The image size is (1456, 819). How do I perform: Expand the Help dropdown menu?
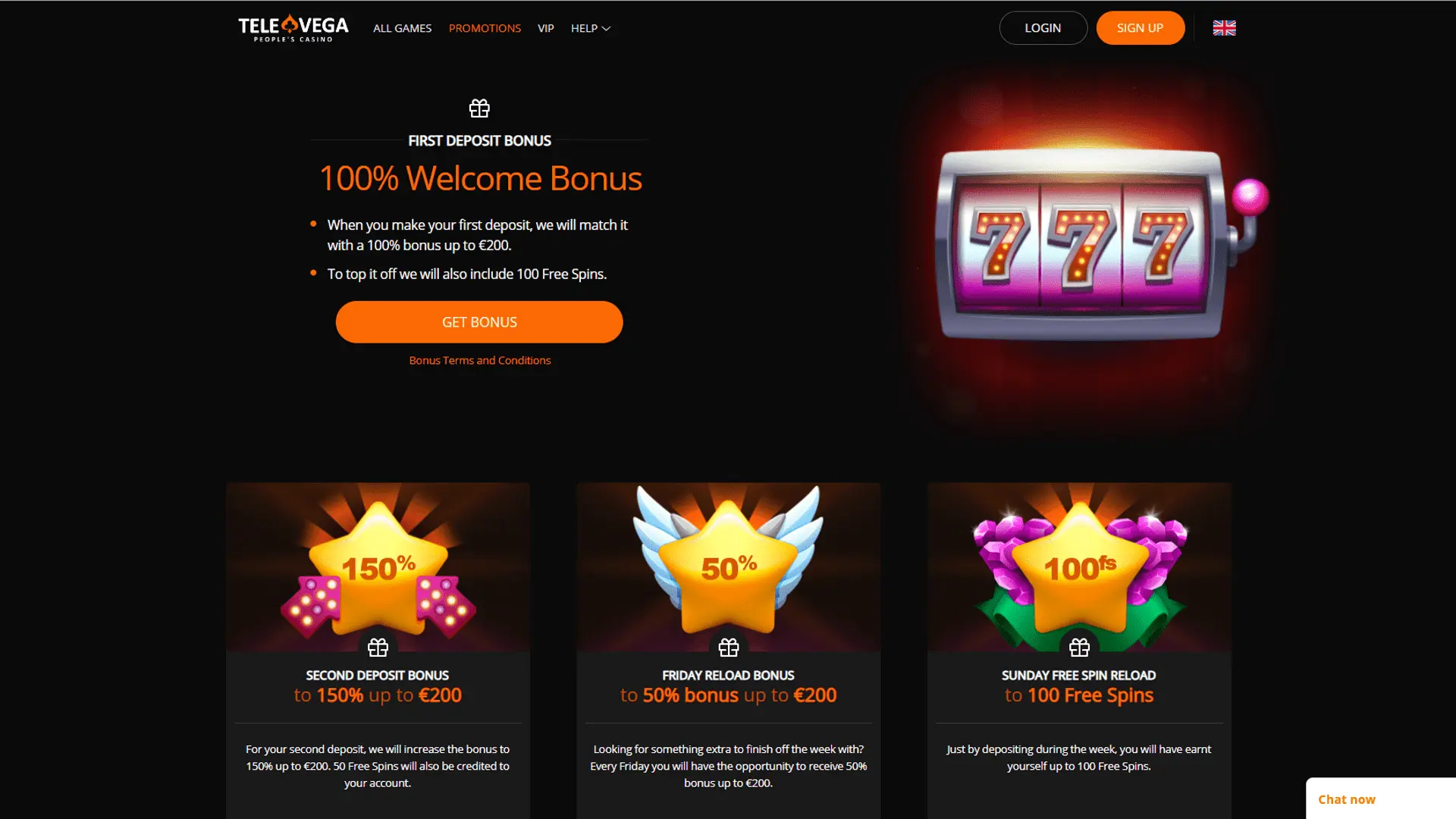591,28
